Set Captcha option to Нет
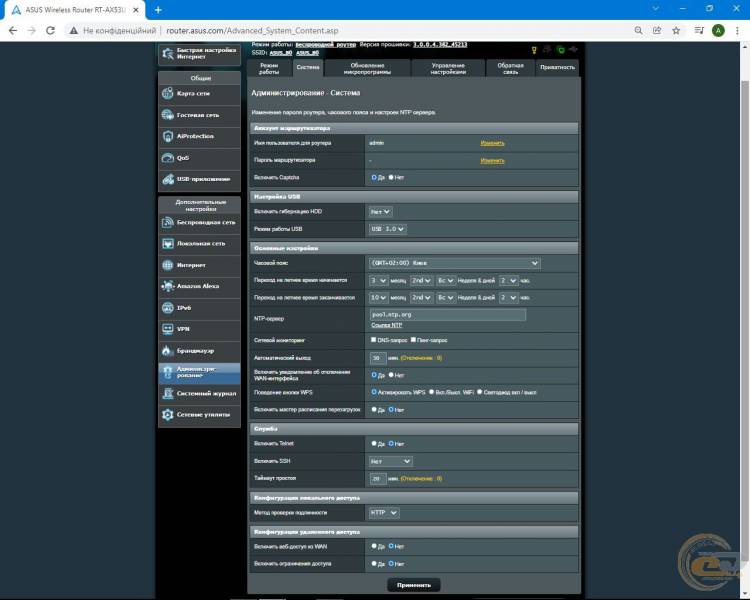 (391, 178)
